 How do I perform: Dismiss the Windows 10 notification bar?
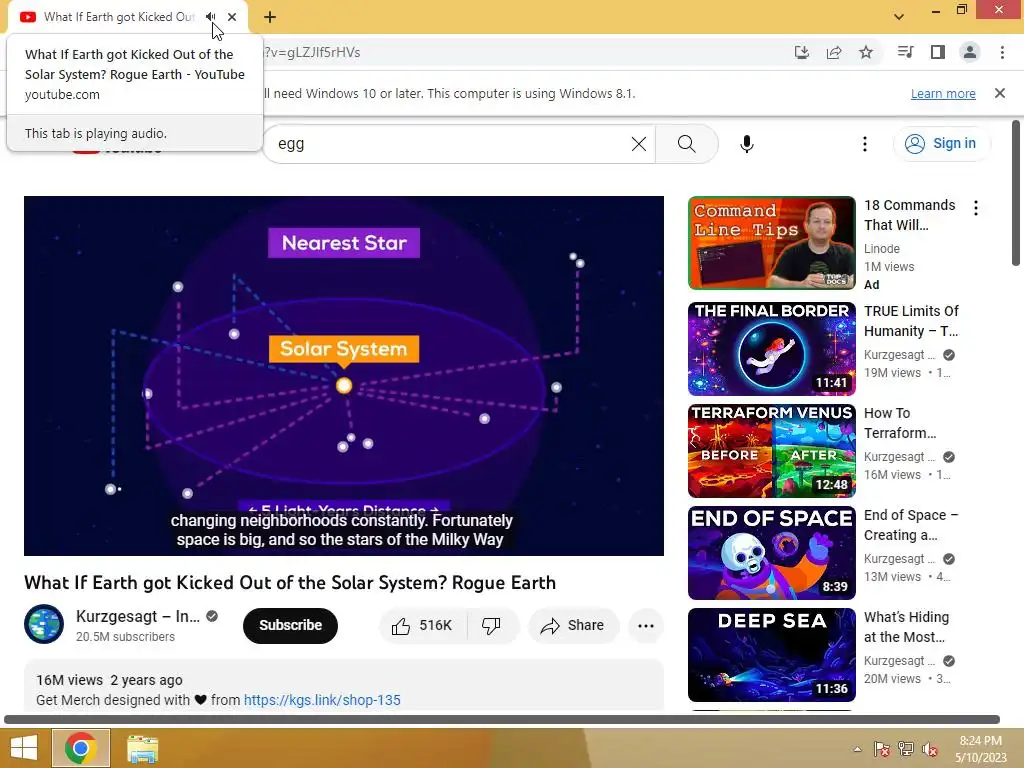tap(1000, 93)
